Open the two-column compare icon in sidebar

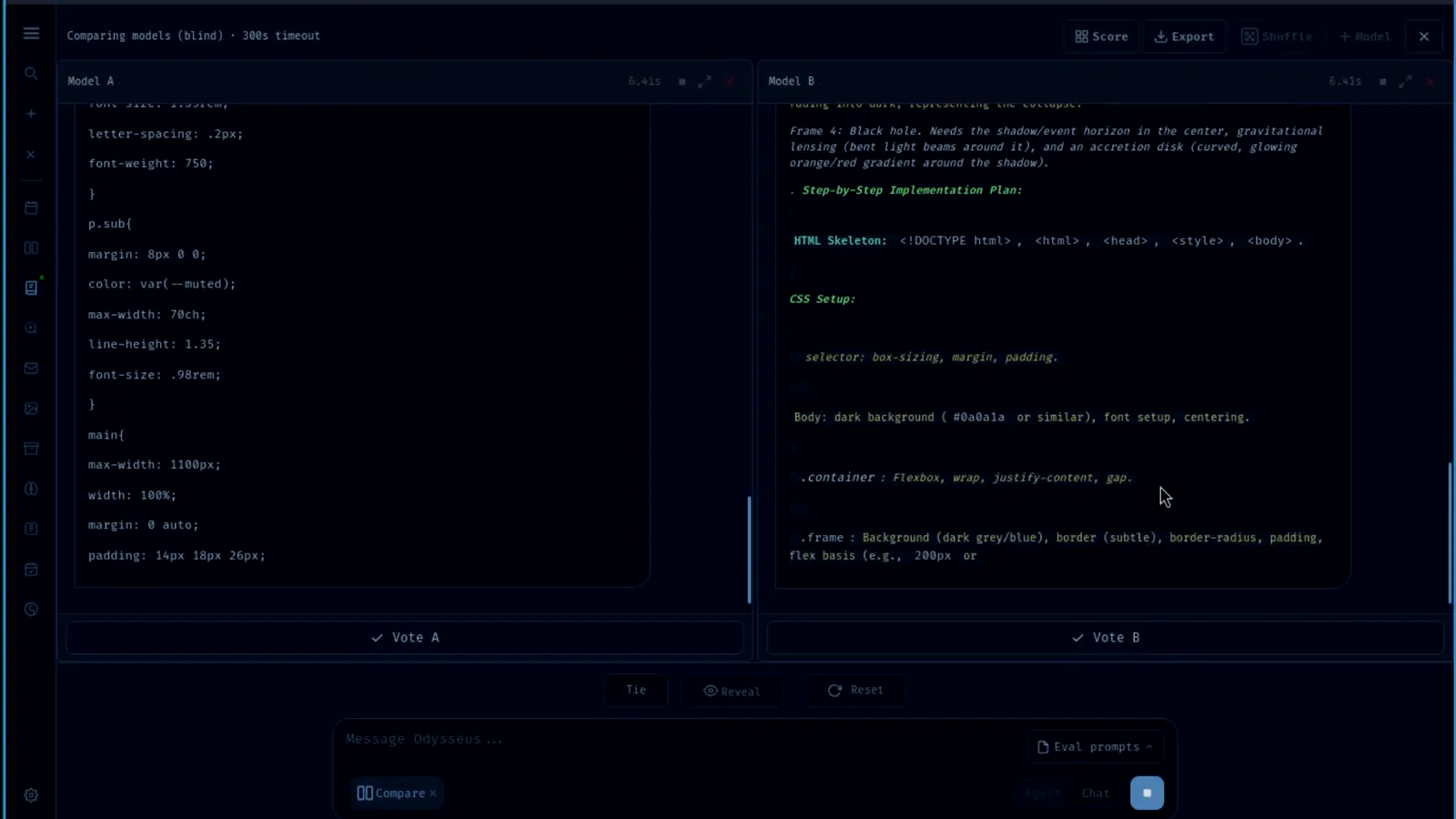[x=31, y=248]
